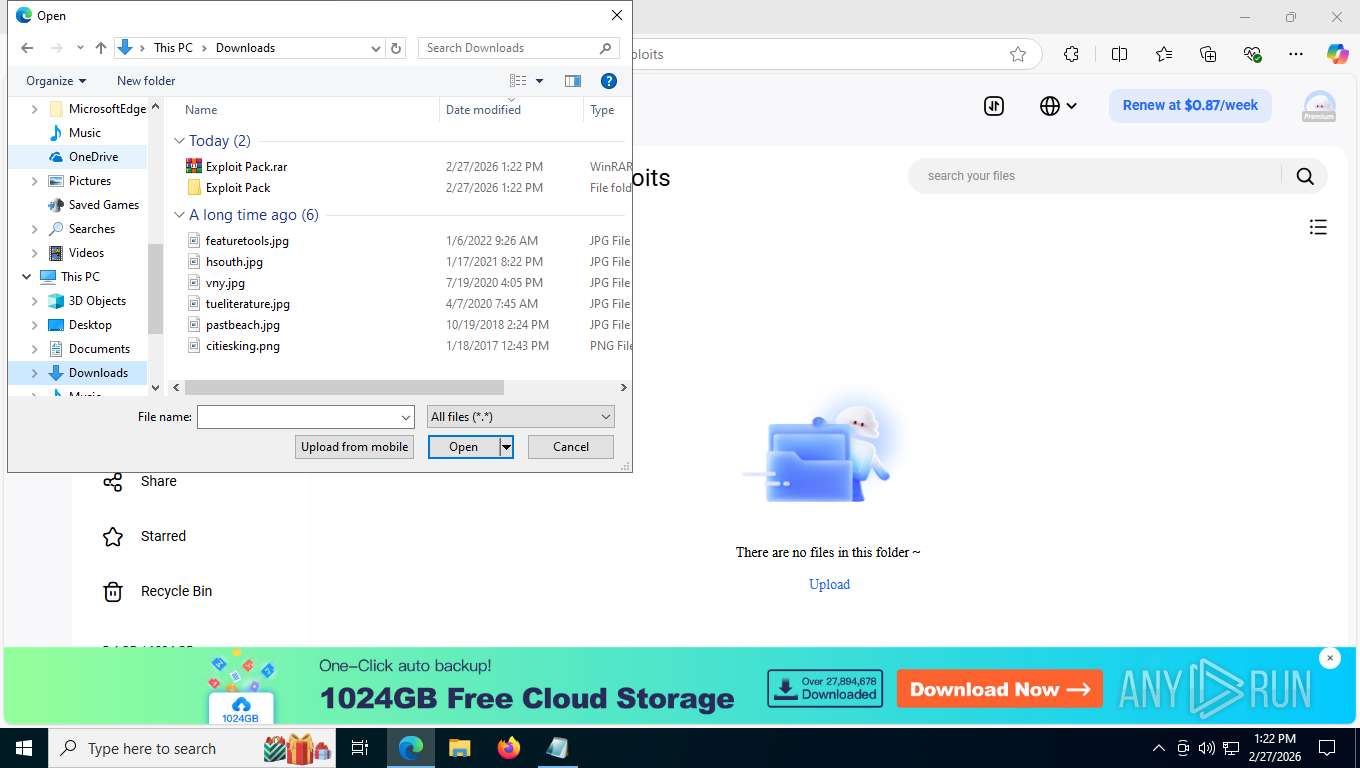Expand the address bar path dropdown
Image resolution: width=1360 pixels, height=768 pixels.
(376, 48)
